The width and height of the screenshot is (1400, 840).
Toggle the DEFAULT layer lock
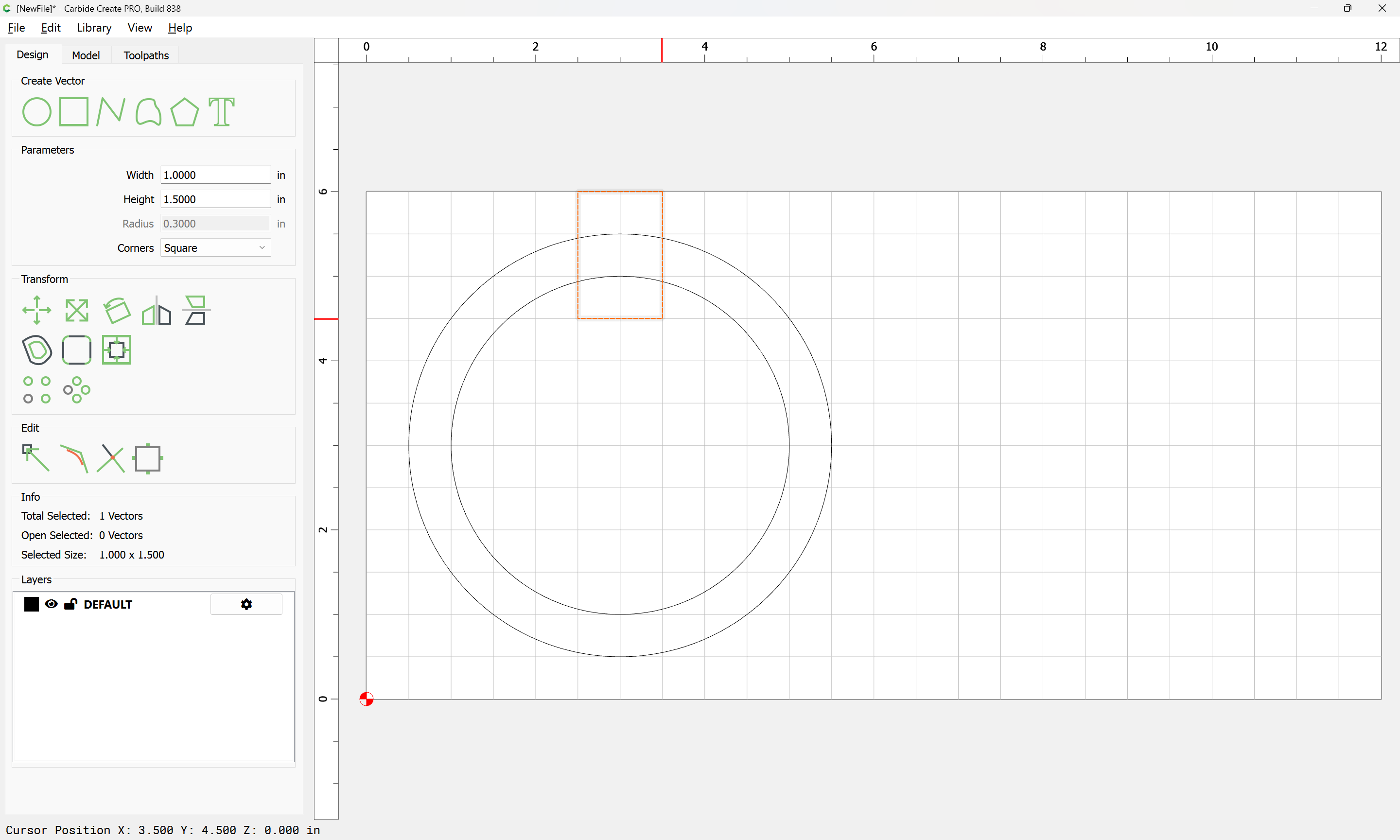point(70,604)
